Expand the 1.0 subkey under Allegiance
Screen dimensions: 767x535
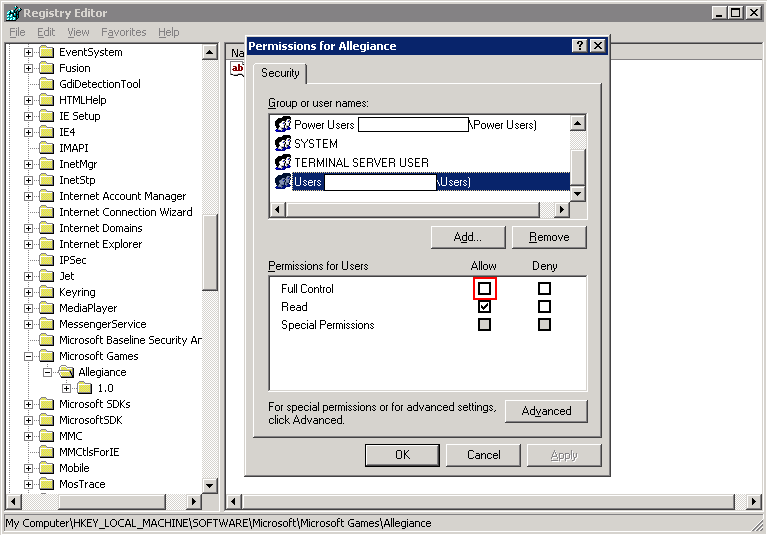coord(67,388)
